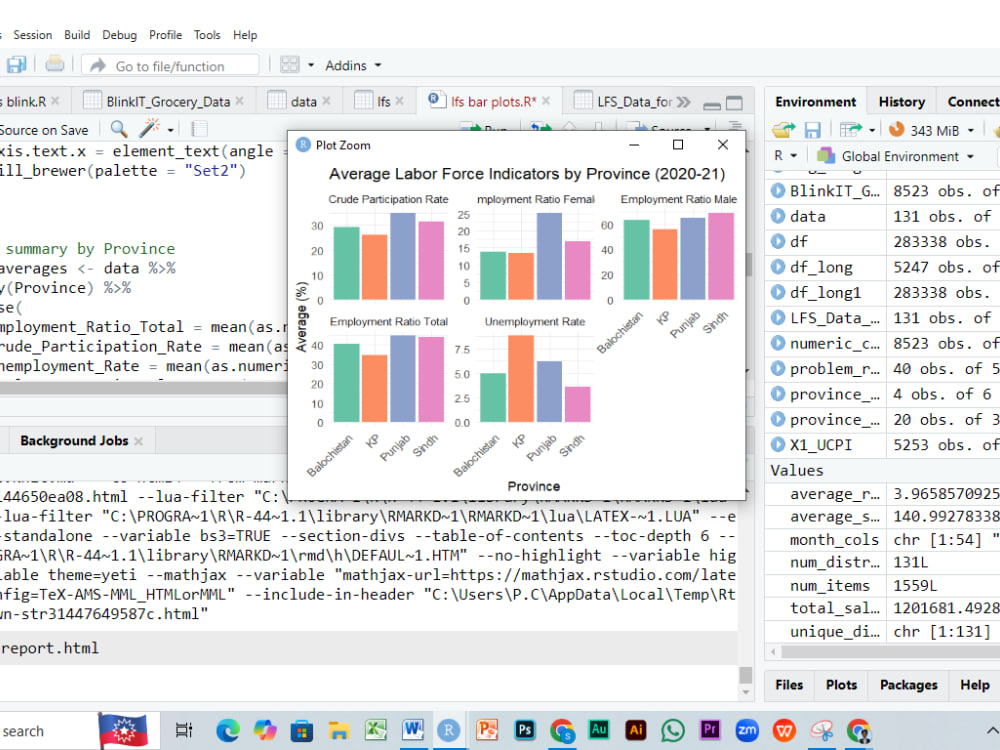Click blue expand icon next to data
The height and width of the screenshot is (750, 1000).
[x=777, y=216]
